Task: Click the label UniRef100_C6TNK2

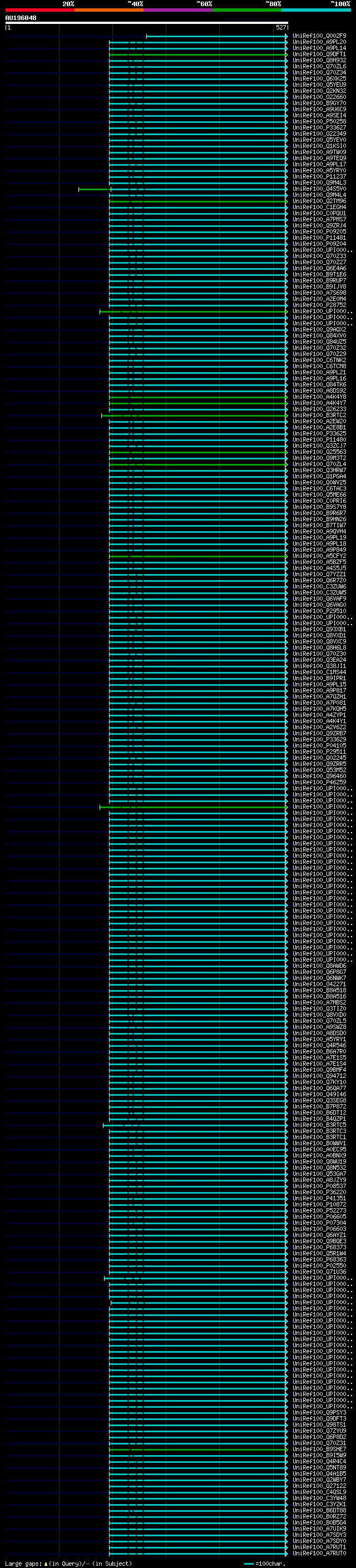Action: point(319,360)
